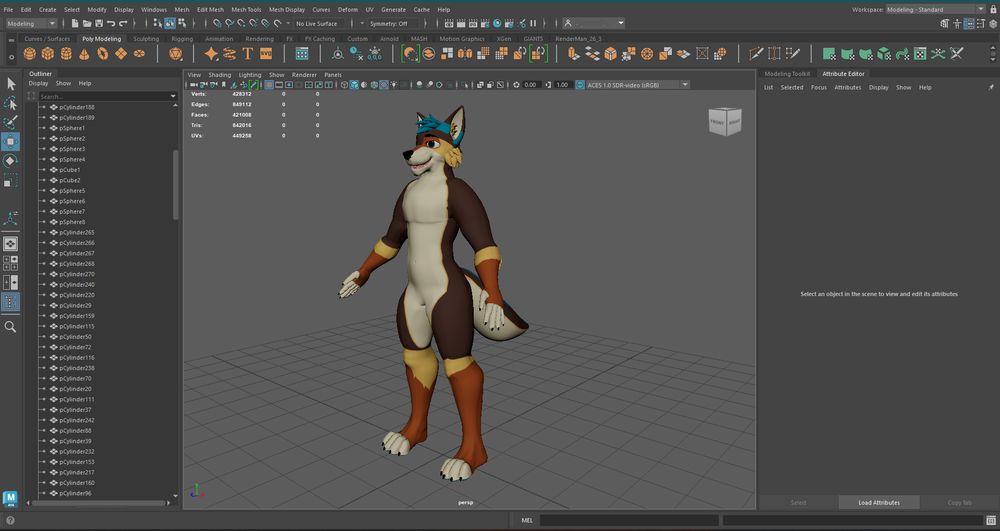Expand the pSphere1 node in Outliner
This screenshot has height=531, width=1000.
coord(43,128)
